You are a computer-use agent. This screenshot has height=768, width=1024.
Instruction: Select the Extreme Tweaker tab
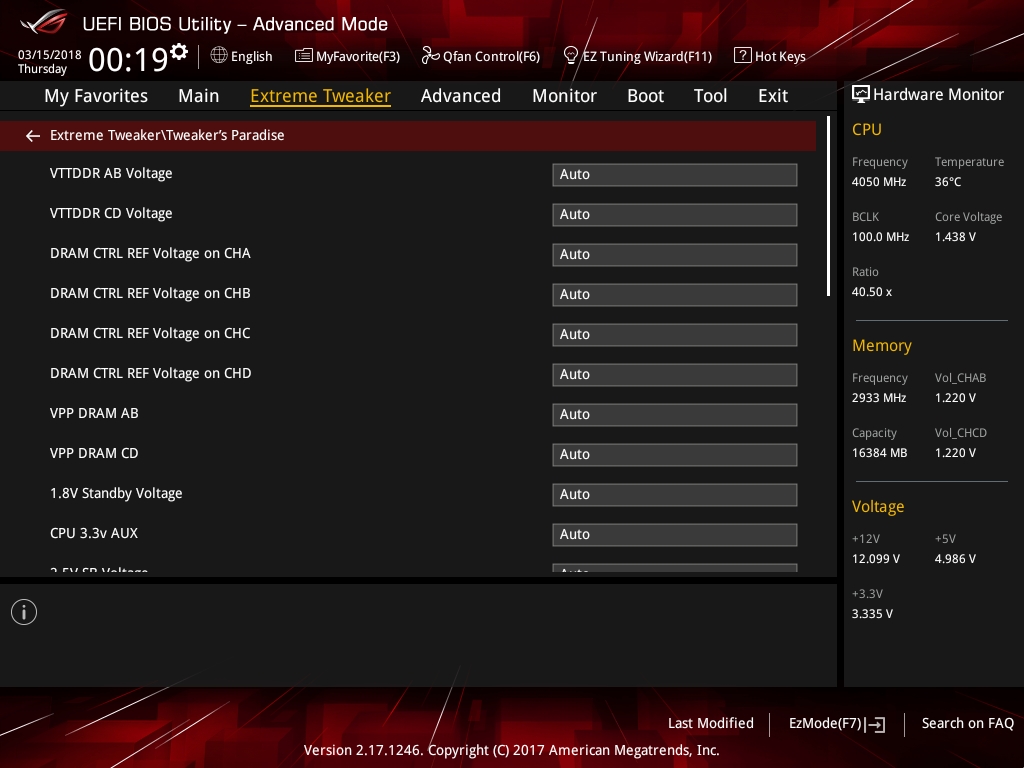click(x=321, y=96)
